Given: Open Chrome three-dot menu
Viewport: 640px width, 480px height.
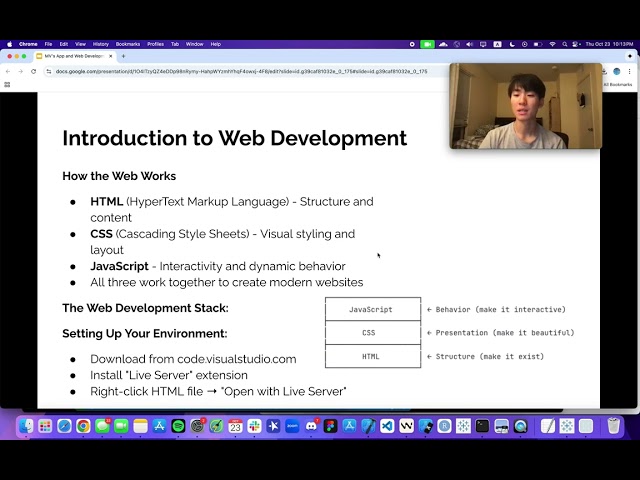Looking at the screenshot, I should [x=630, y=71].
